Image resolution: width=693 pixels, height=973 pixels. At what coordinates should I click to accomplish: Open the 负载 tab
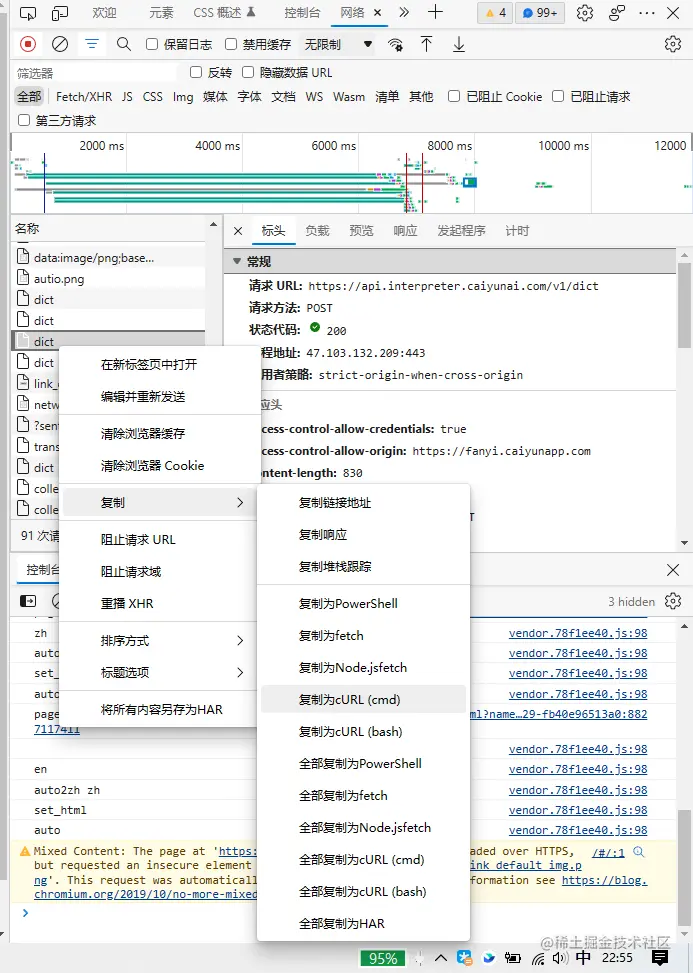point(317,231)
